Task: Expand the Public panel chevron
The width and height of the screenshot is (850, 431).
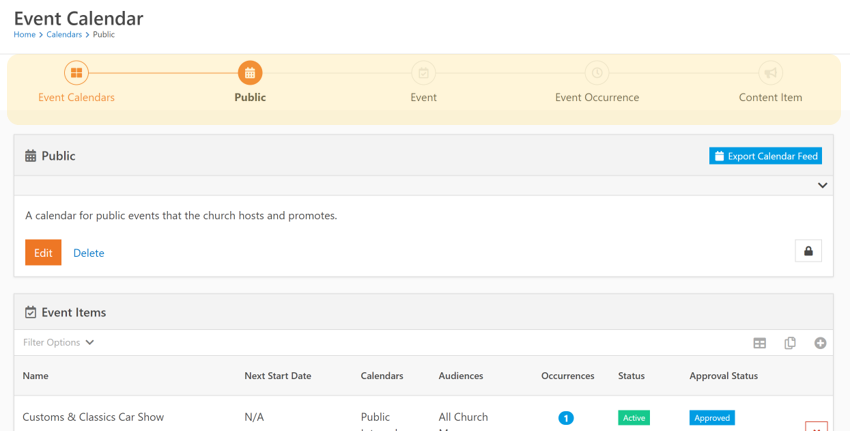Action: pos(822,185)
